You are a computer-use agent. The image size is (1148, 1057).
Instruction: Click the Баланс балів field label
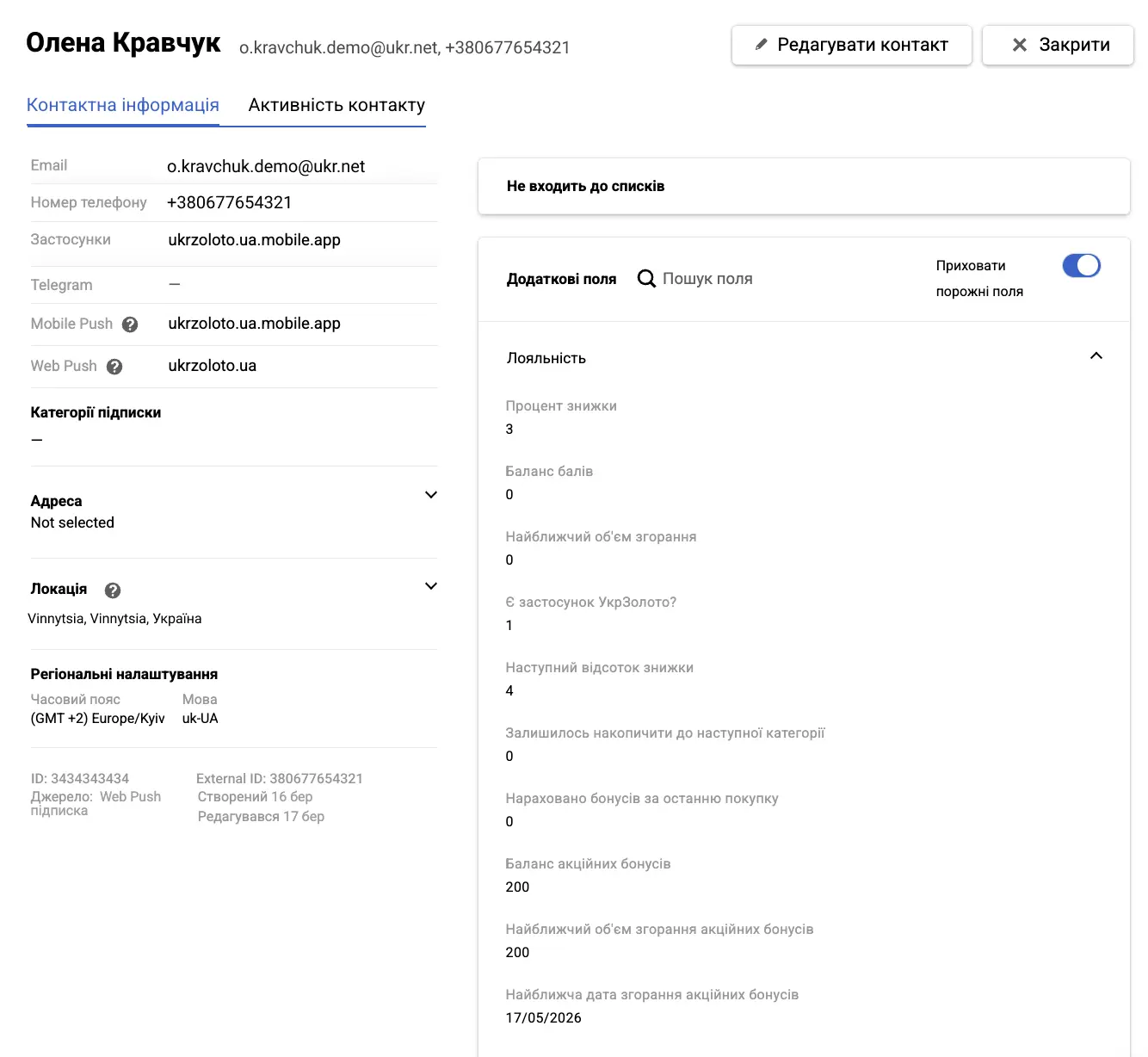point(549,472)
